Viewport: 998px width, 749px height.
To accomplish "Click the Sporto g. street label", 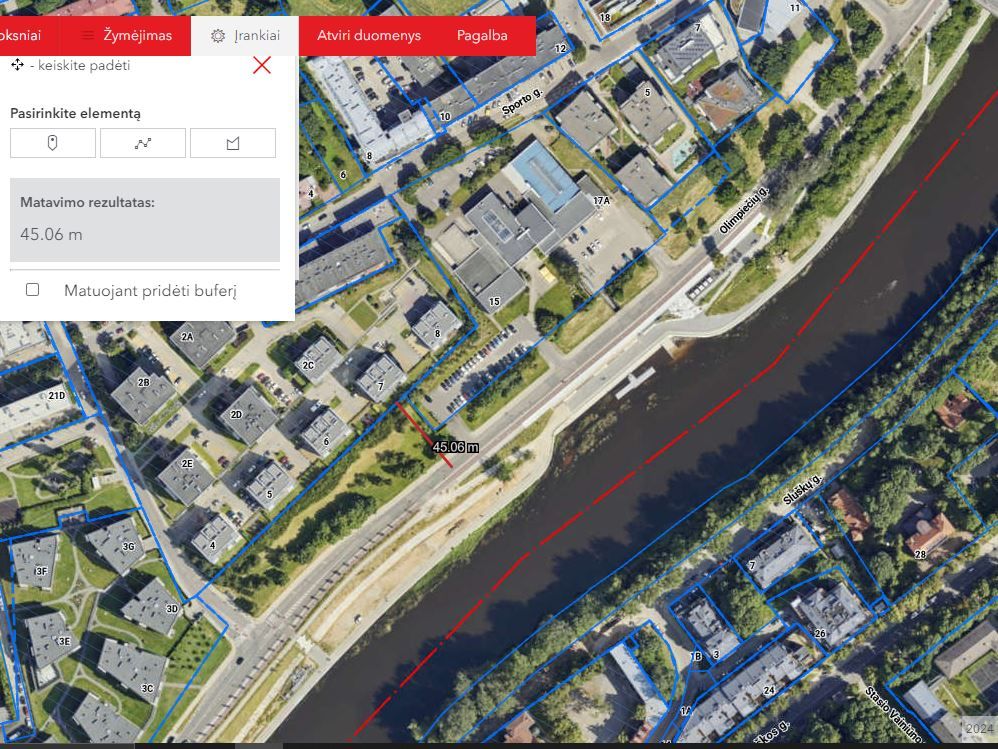I will (521, 101).
